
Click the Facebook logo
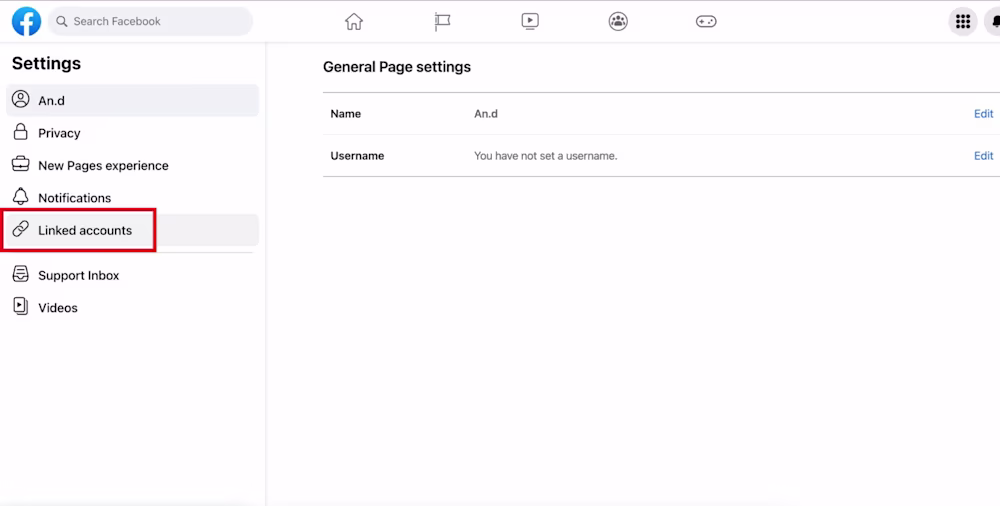click(27, 22)
